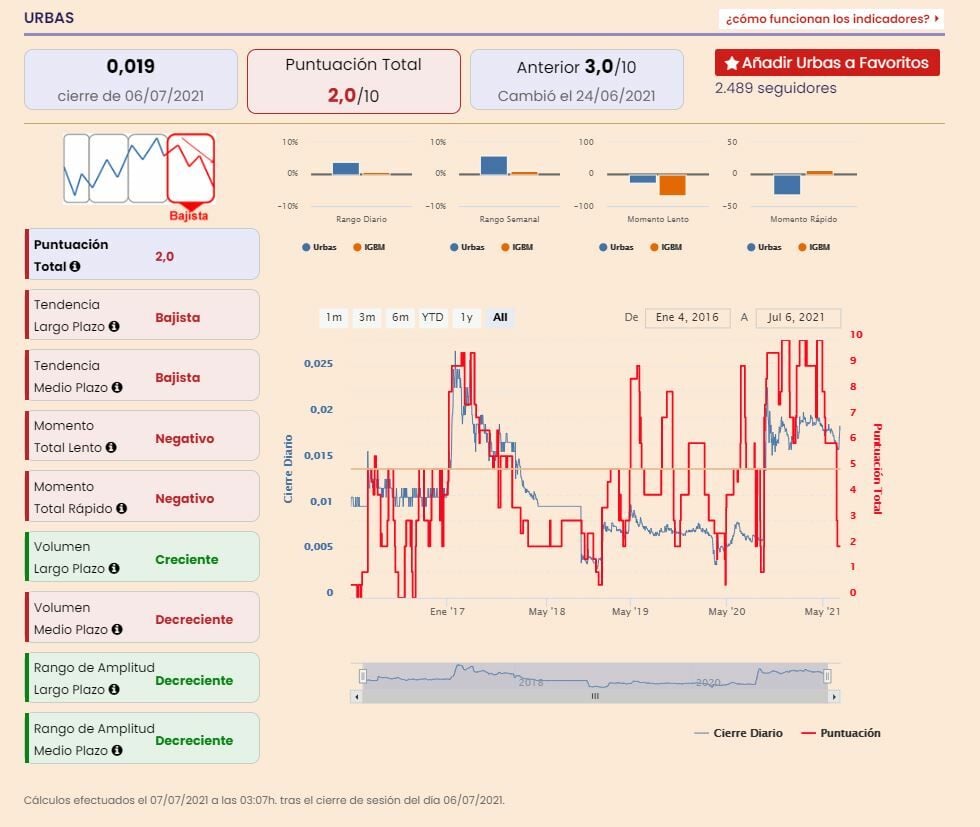Click Rango Diario bar chart

[x=361, y=174]
